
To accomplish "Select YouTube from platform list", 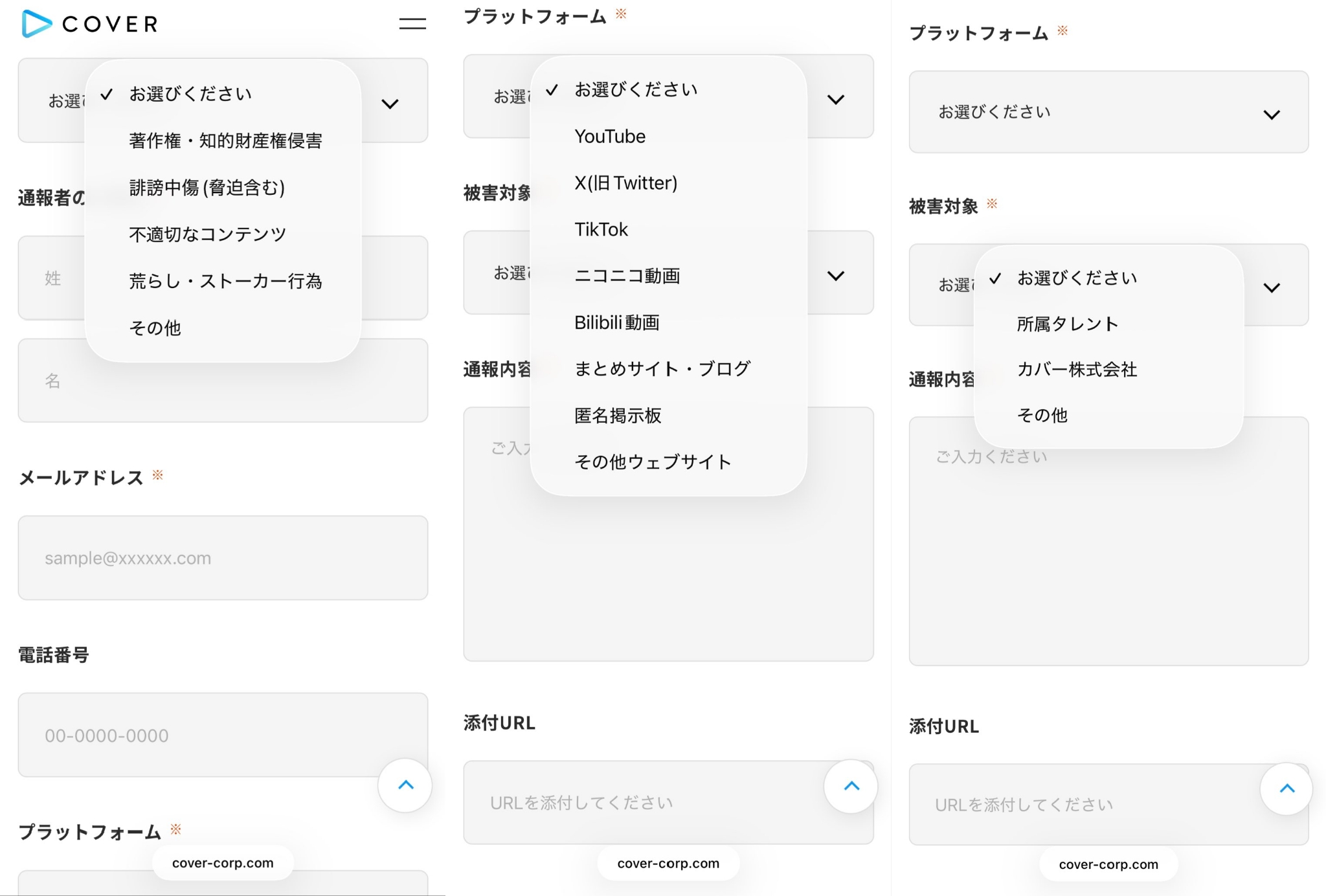I will point(610,137).
